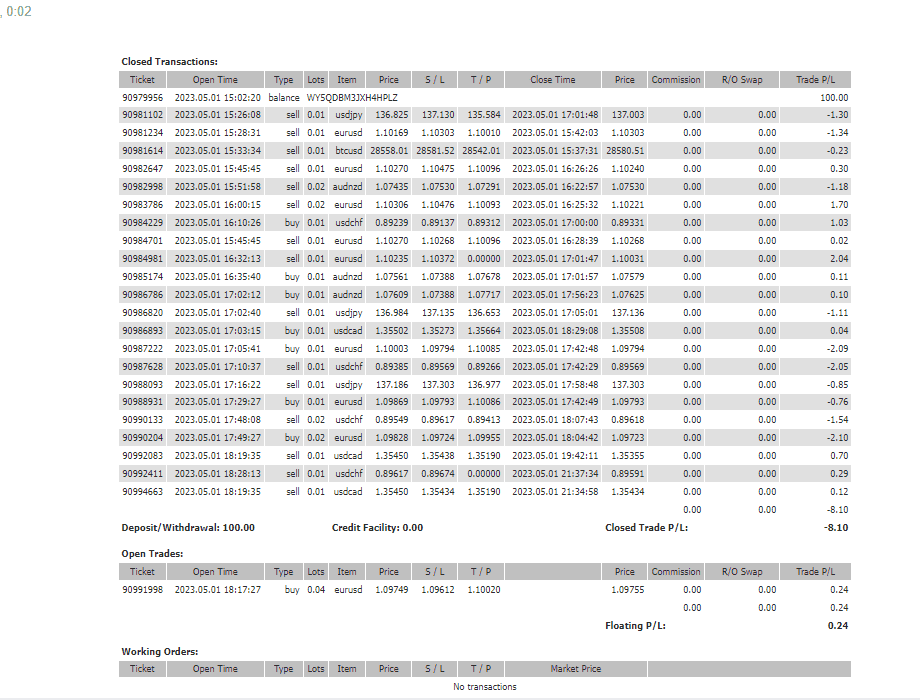Viewport: 920px width, 700px height.
Task: Select ticket 90987628
Action: click(143, 367)
